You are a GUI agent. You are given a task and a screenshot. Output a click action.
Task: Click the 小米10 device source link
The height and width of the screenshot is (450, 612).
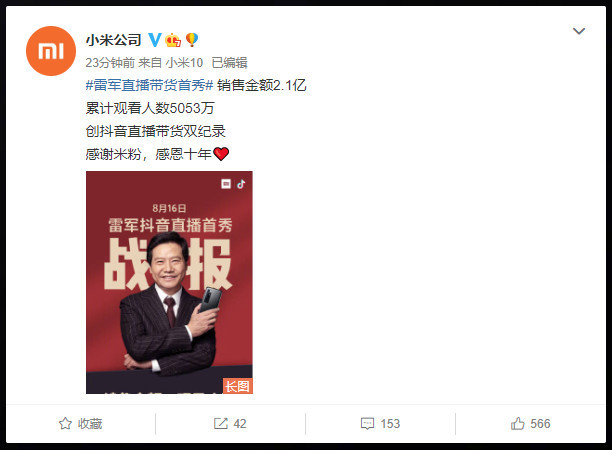pos(184,62)
